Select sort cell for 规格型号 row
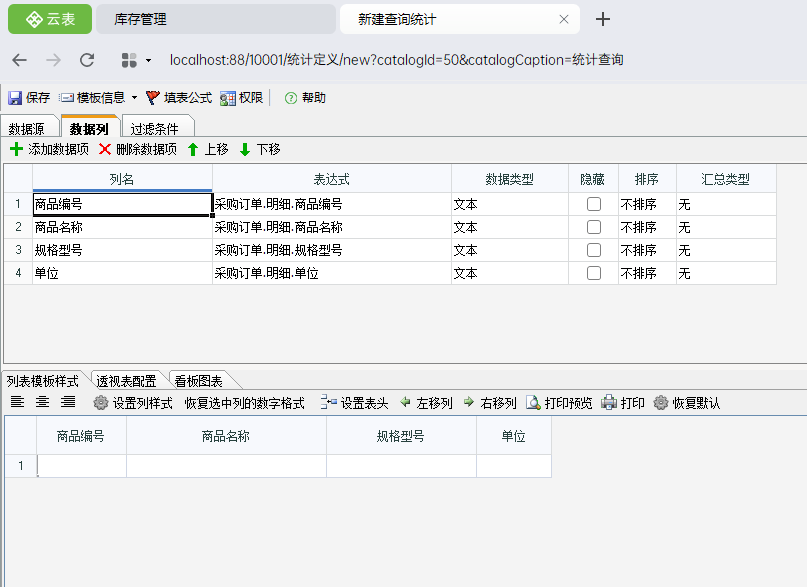This screenshot has width=807, height=587. coord(647,250)
